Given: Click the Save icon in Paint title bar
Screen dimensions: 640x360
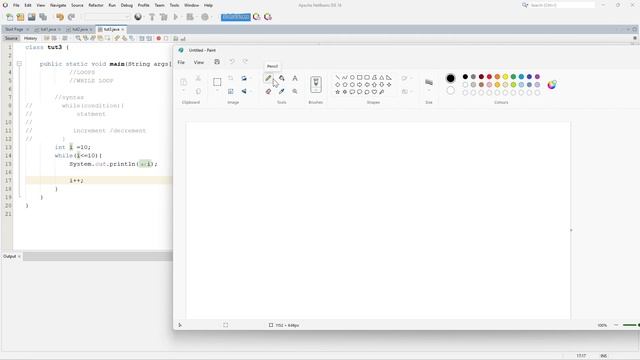Looking at the screenshot, I should pyautogui.click(x=217, y=62).
